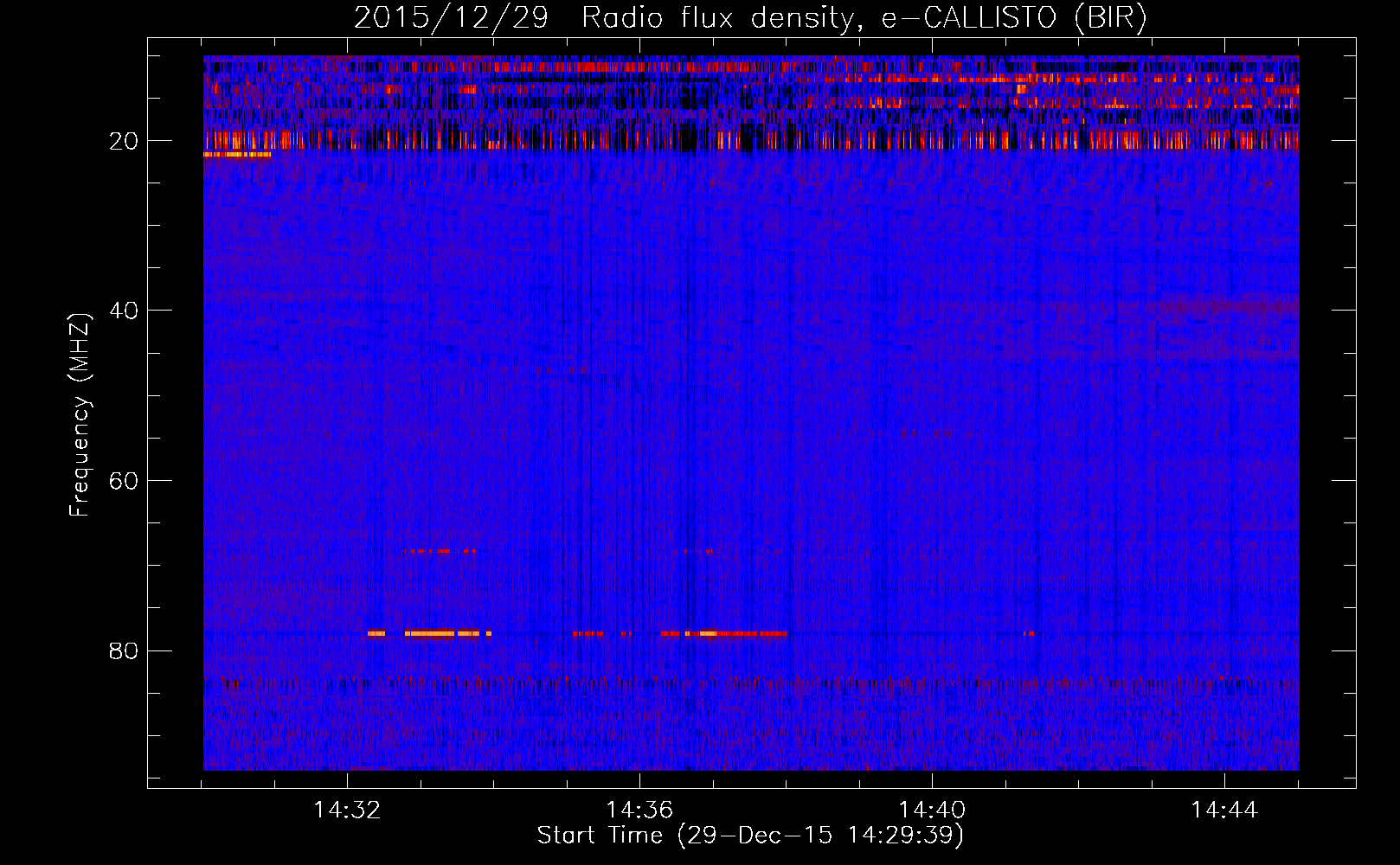This screenshot has height=865, width=1400.
Task: Click the yellow 22 MHz line at plot start
Action: [x=236, y=155]
